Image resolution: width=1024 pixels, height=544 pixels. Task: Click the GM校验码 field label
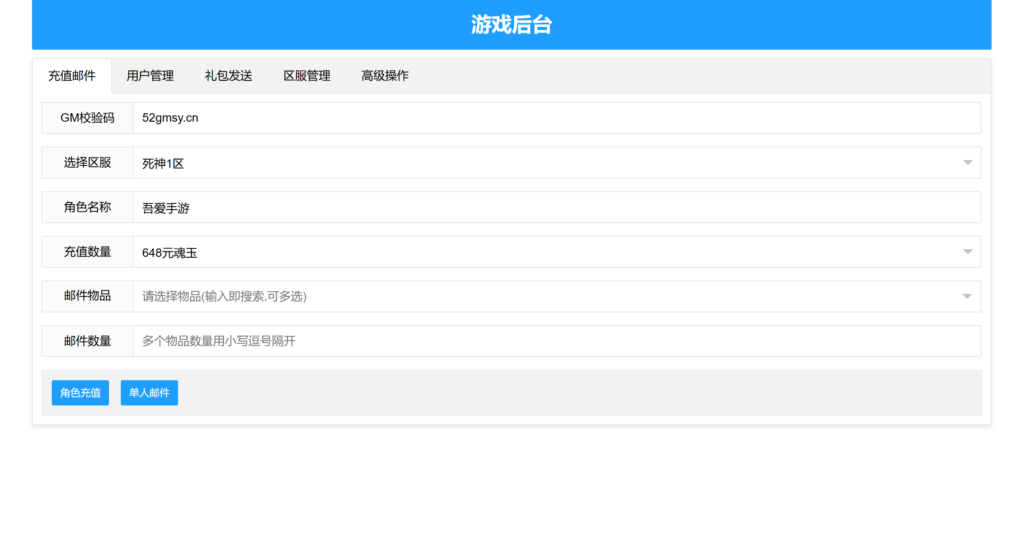(x=87, y=118)
